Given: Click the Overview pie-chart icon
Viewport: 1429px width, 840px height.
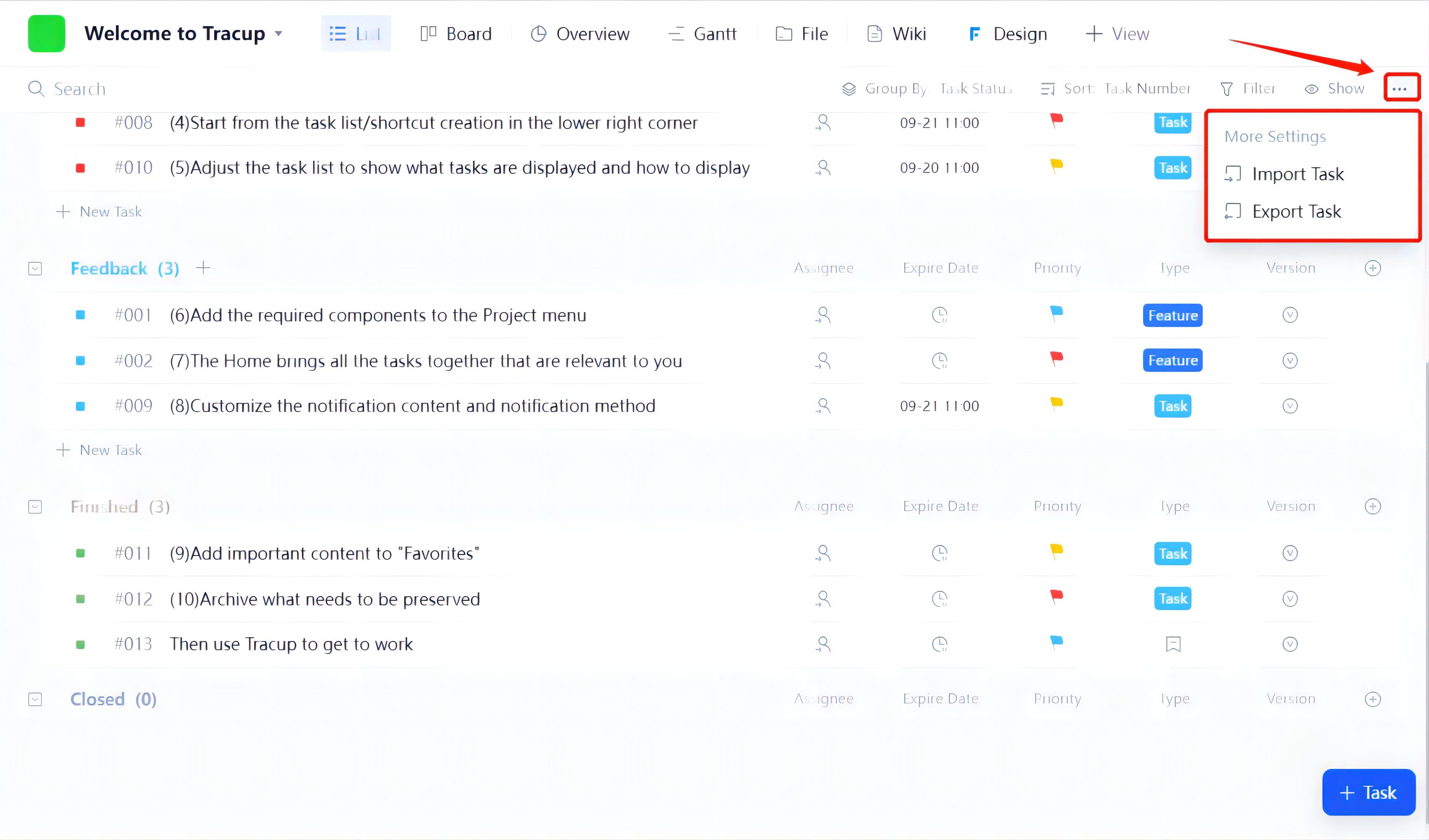Looking at the screenshot, I should pyautogui.click(x=538, y=34).
